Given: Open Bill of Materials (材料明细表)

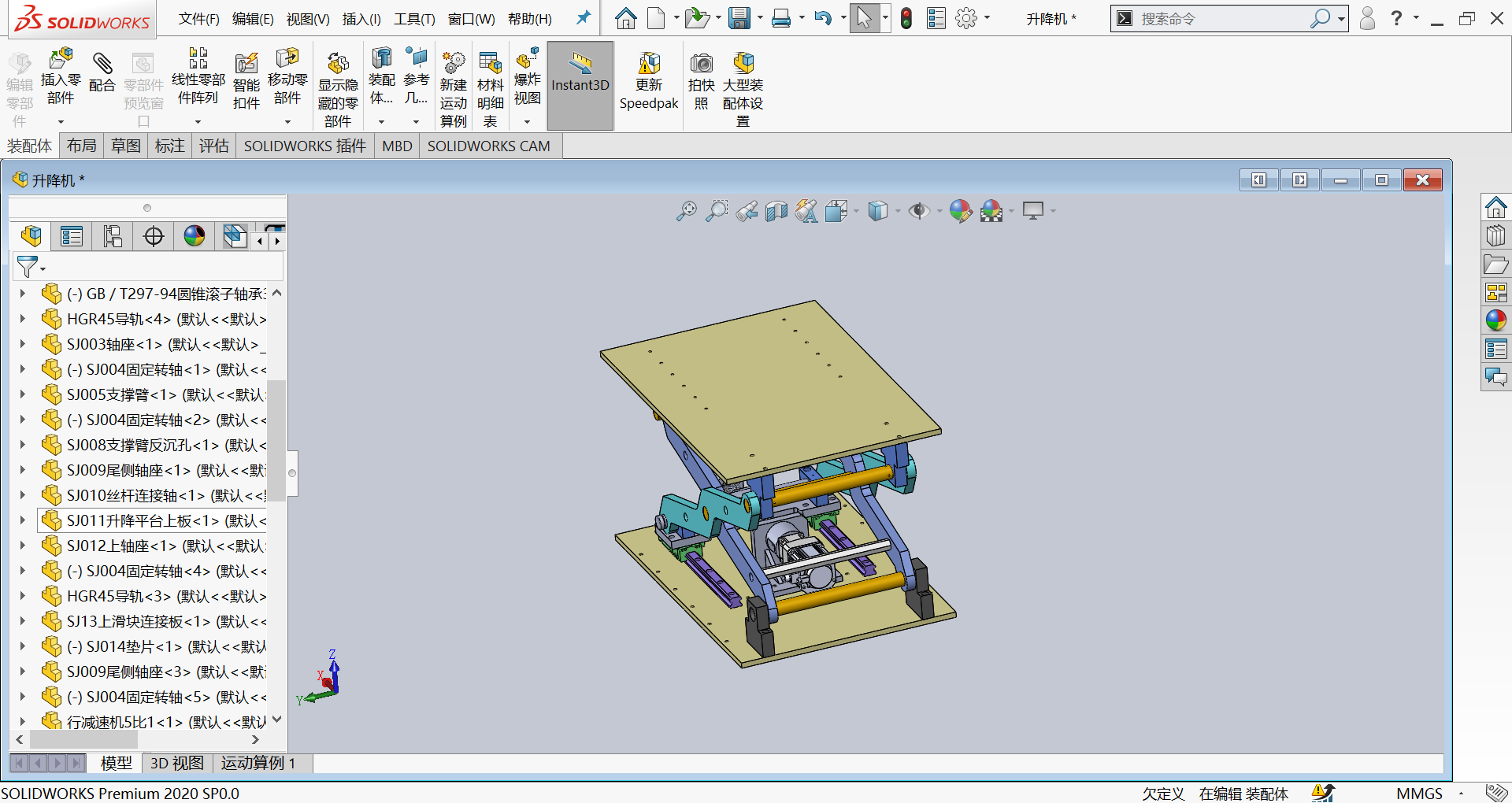Looking at the screenshot, I should tap(491, 89).
